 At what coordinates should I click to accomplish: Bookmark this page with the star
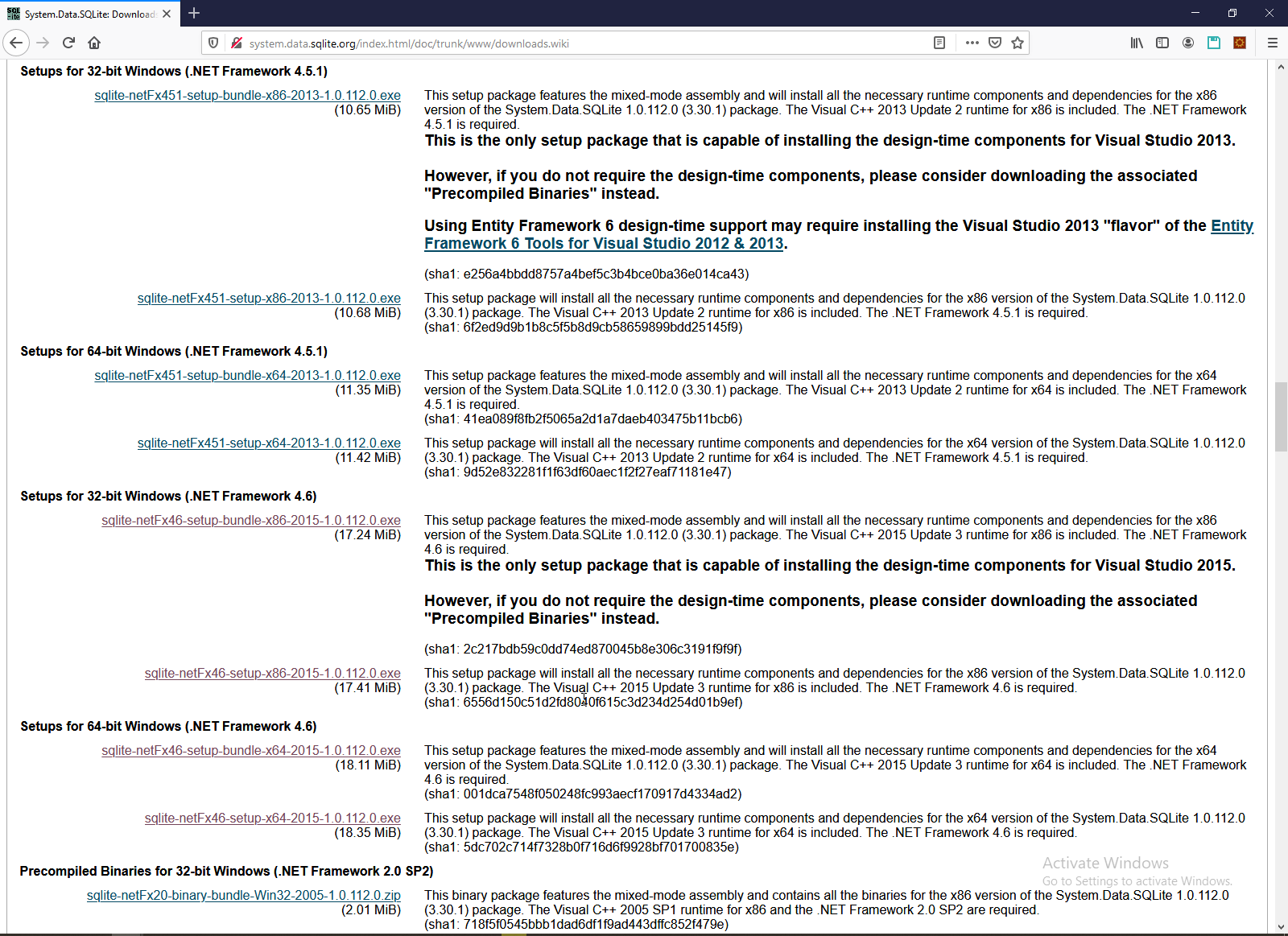click(1018, 43)
